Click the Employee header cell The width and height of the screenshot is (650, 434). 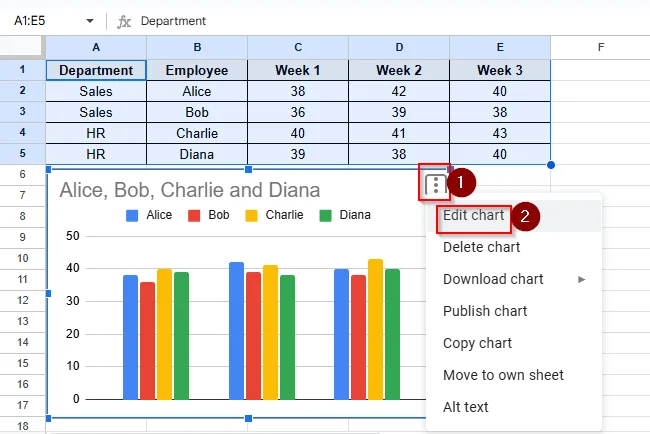click(197, 70)
